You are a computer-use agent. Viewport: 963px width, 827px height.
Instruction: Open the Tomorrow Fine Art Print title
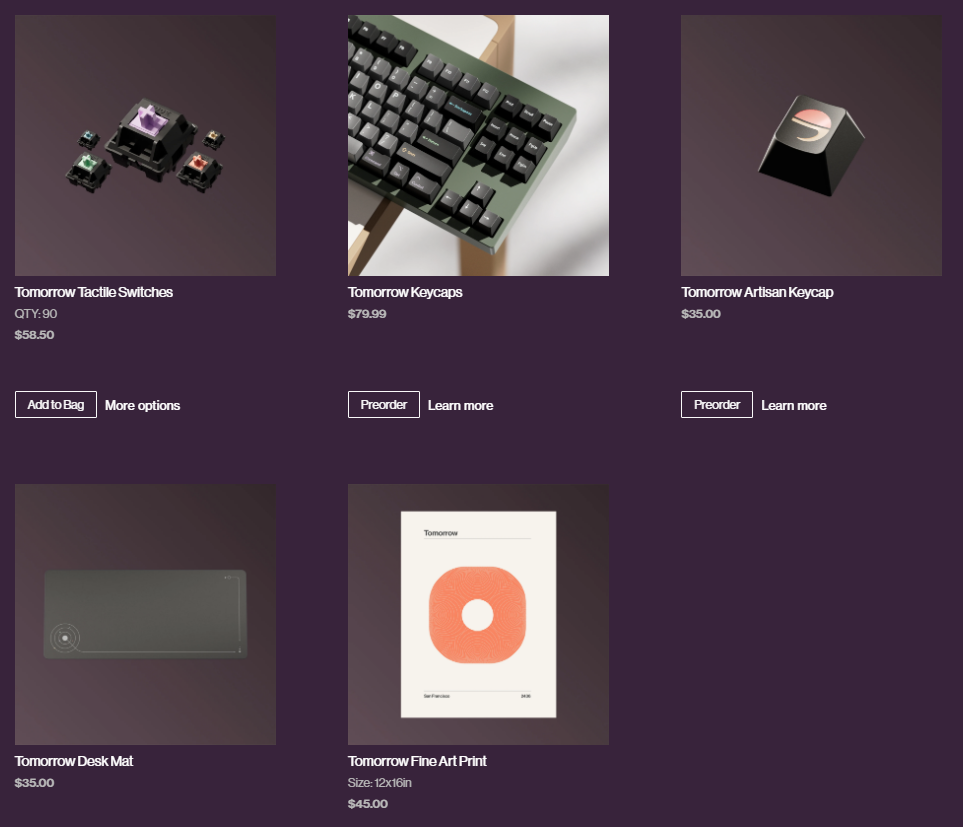[x=417, y=761]
